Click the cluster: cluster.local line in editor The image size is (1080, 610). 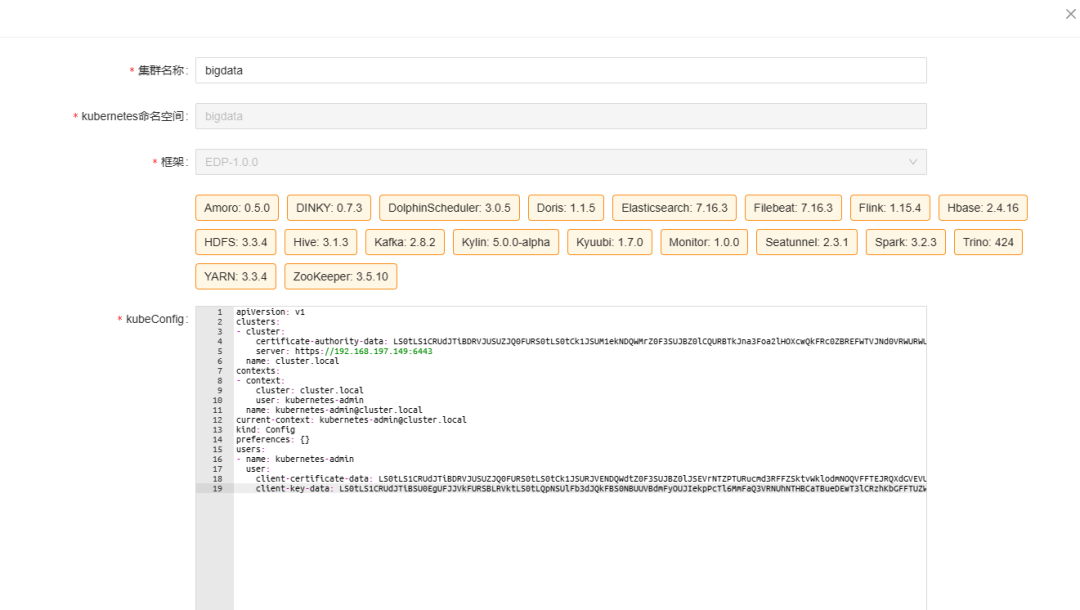(309, 390)
